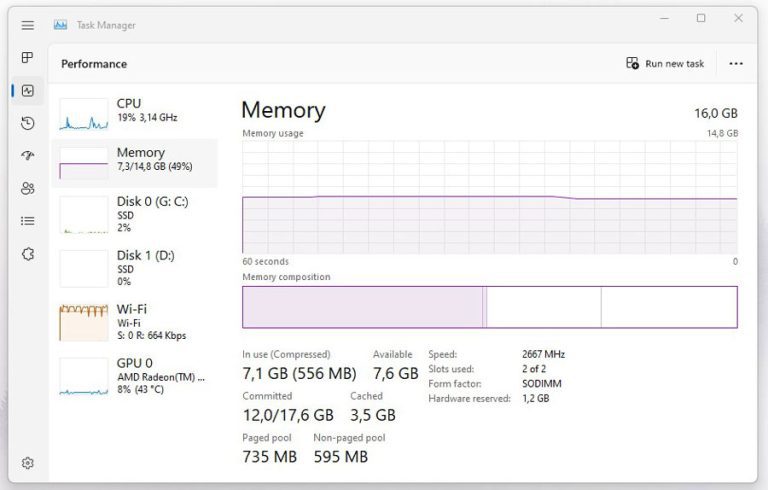Viewport: 768px width, 490px height.
Task: Go to the Processes page icon
Action: pos(28,58)
